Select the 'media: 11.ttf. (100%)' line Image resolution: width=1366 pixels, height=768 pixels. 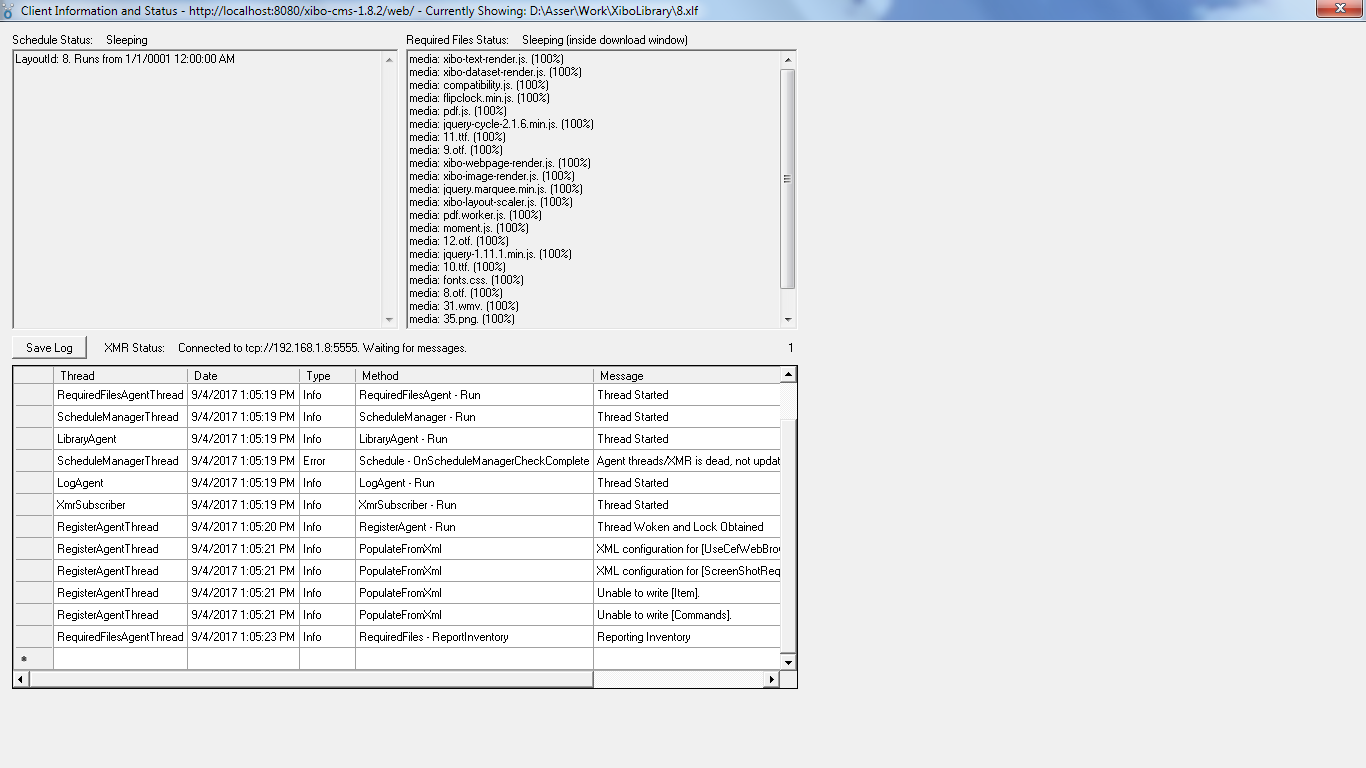(x=457, y=137)
